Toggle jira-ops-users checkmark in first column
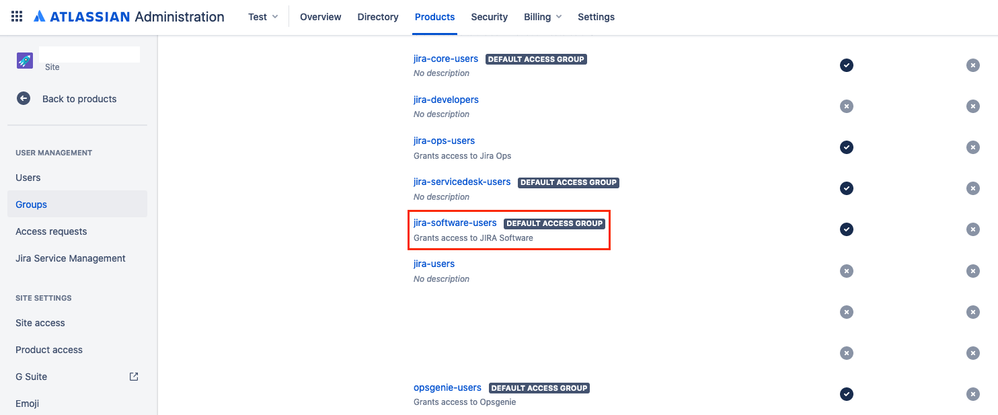 pos(846,147)
